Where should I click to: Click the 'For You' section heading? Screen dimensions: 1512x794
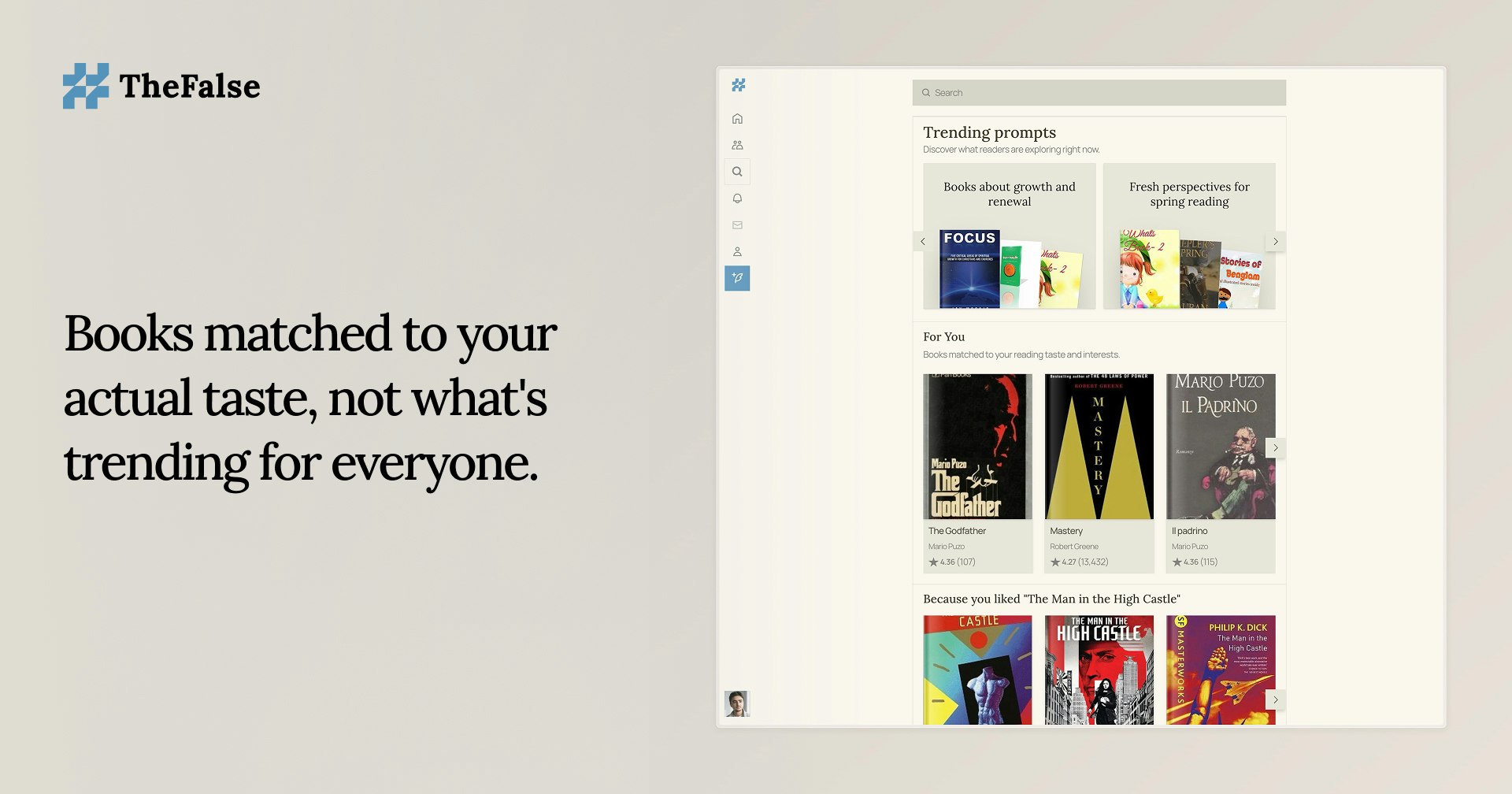943,337
